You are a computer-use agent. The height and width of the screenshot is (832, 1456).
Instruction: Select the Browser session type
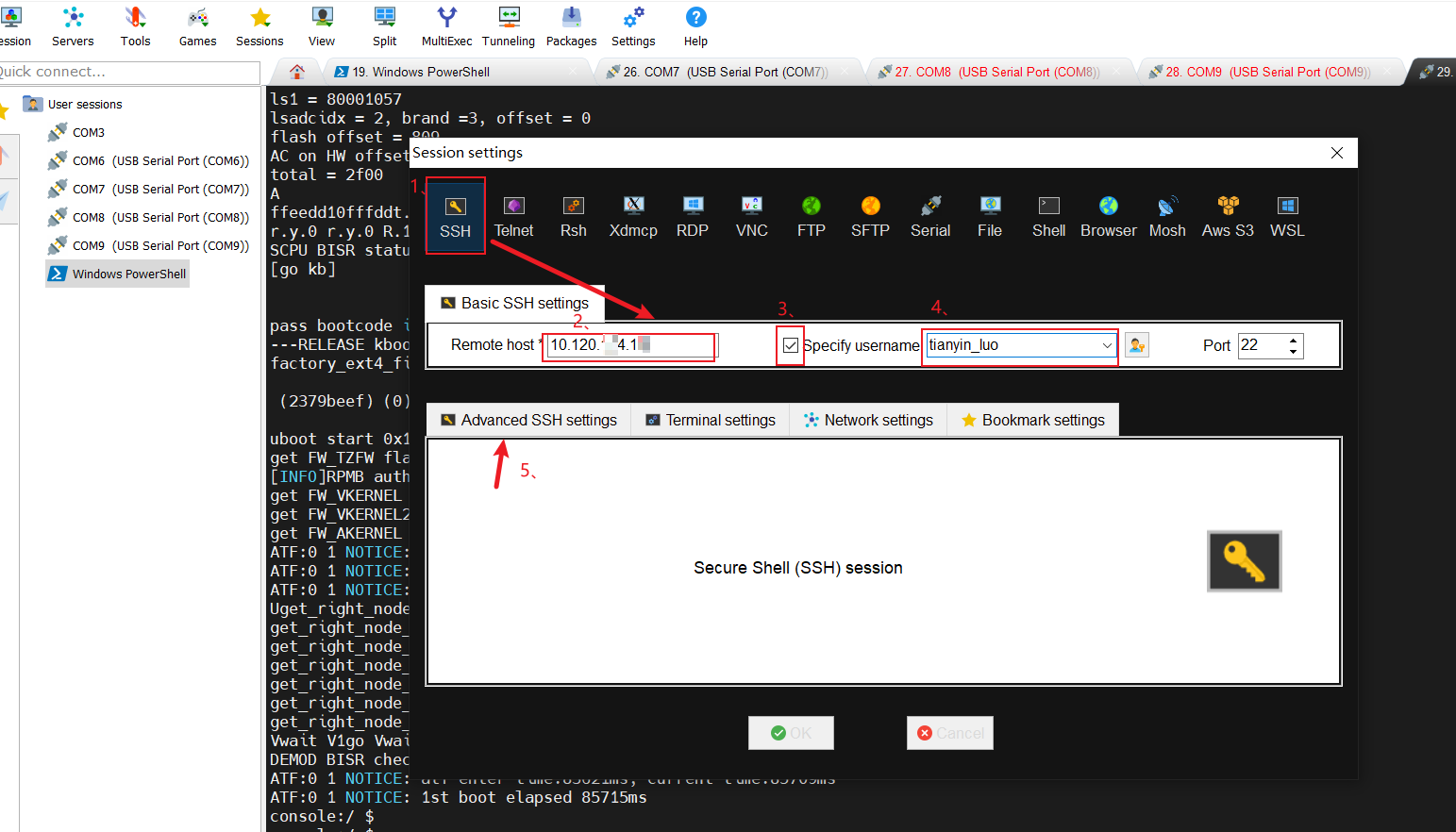pos(1109,216)
